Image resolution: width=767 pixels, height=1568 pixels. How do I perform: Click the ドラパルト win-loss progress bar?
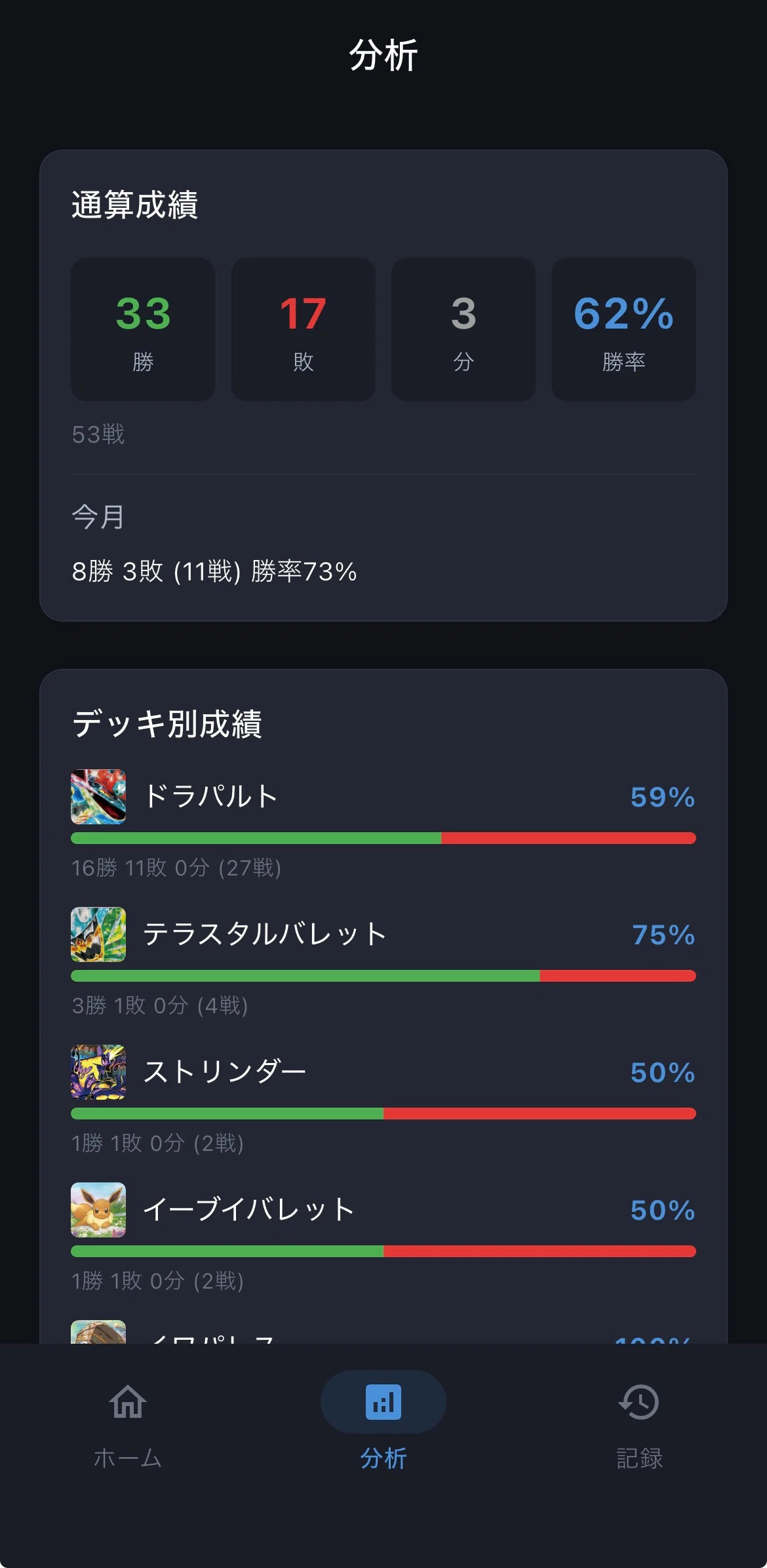click(383, 838)
